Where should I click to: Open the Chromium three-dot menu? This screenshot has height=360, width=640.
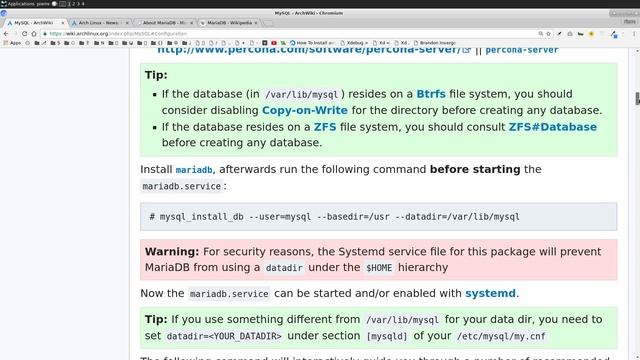[x=634, y=34]
